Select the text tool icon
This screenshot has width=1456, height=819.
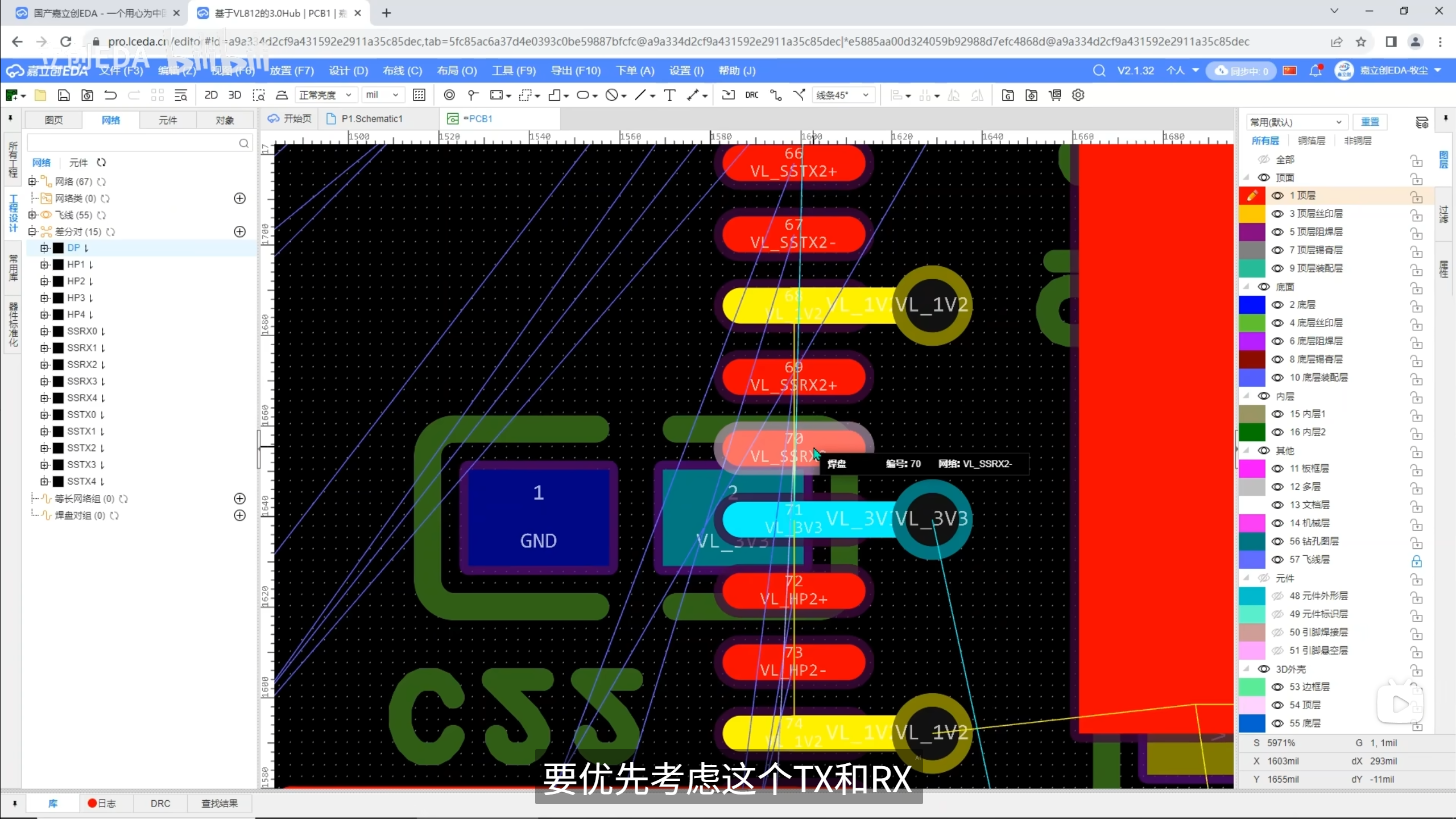(669, 95)
